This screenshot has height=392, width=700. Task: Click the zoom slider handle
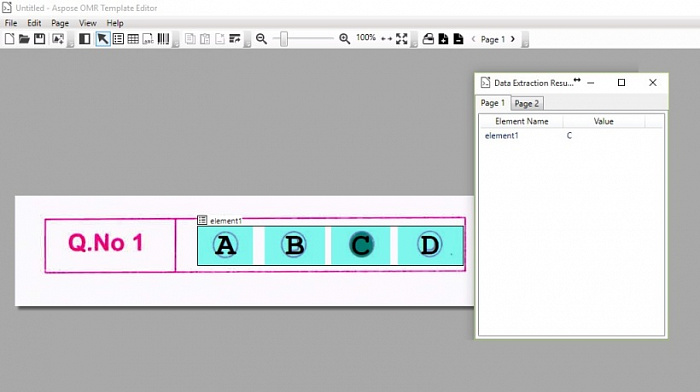coord(283,39)
